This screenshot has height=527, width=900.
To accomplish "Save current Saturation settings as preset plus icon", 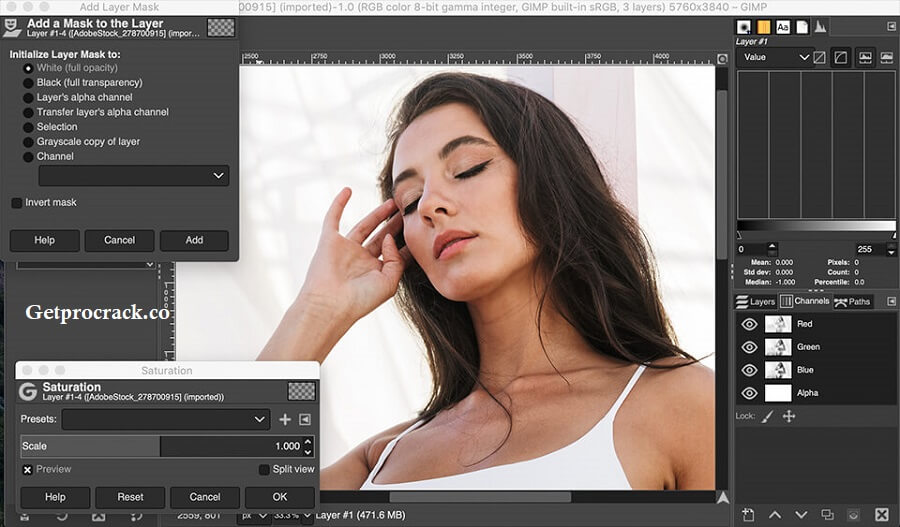I will point(285,420).
